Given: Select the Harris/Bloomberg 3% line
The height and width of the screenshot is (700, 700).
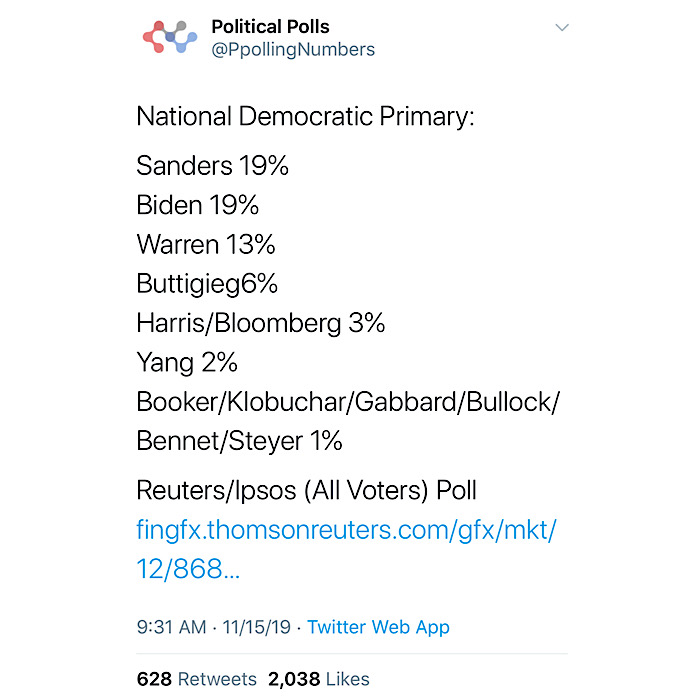Looking at the screenshot, I should pos(261,323).
